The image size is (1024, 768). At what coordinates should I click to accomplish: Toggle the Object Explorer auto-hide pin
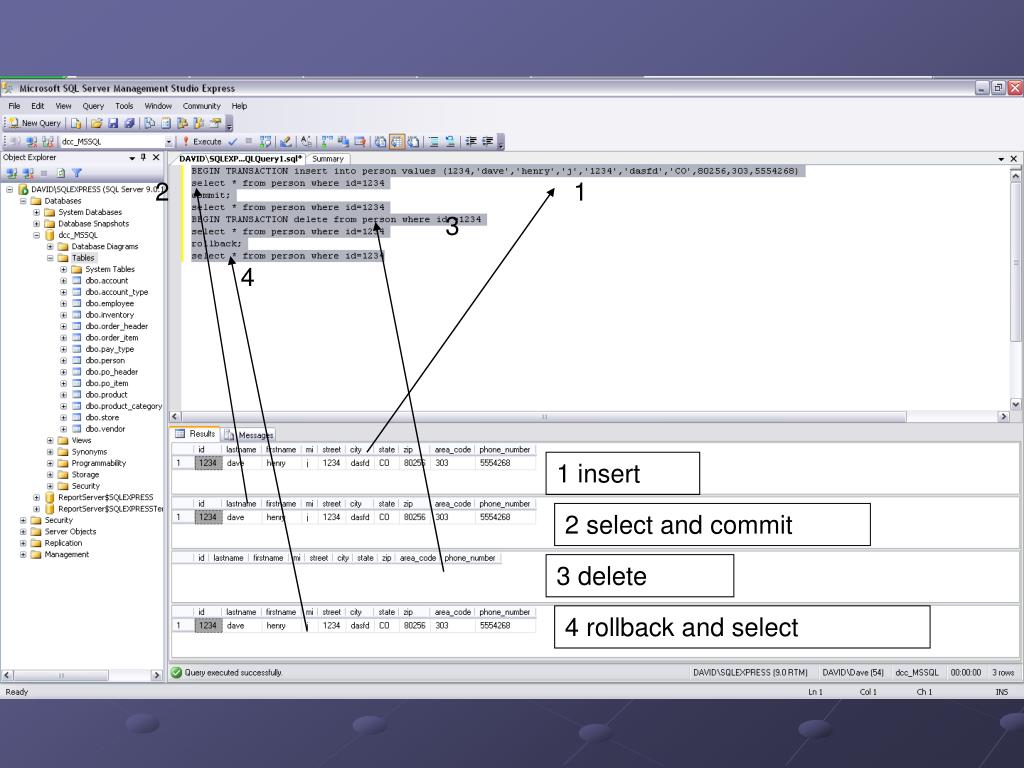[144, 157]
